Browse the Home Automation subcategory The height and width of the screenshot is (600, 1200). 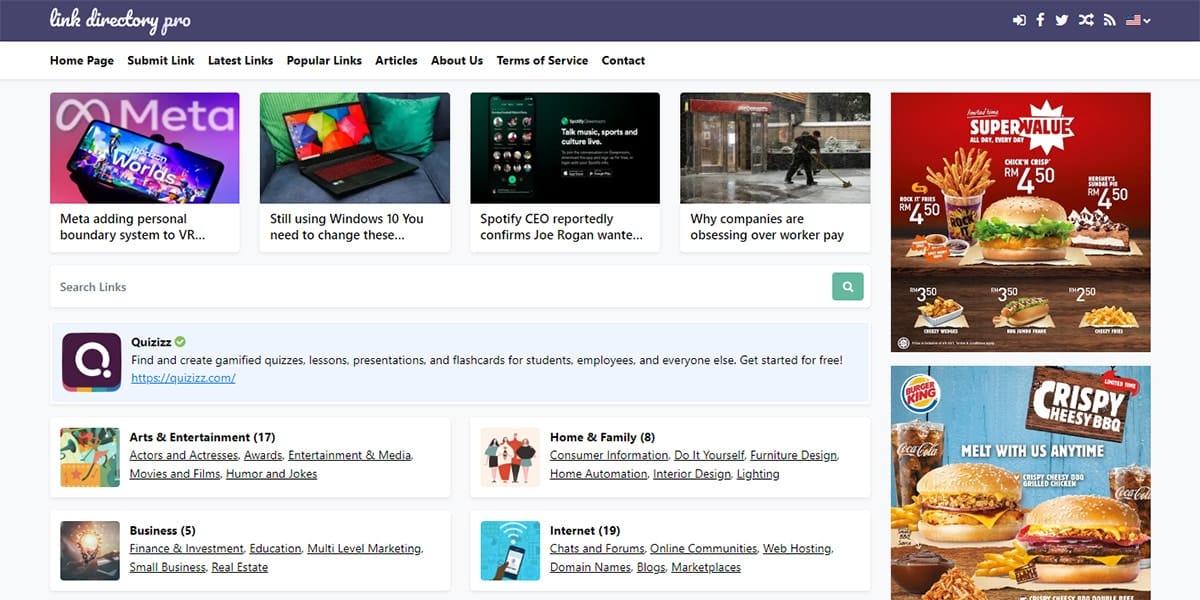point(598,474)
